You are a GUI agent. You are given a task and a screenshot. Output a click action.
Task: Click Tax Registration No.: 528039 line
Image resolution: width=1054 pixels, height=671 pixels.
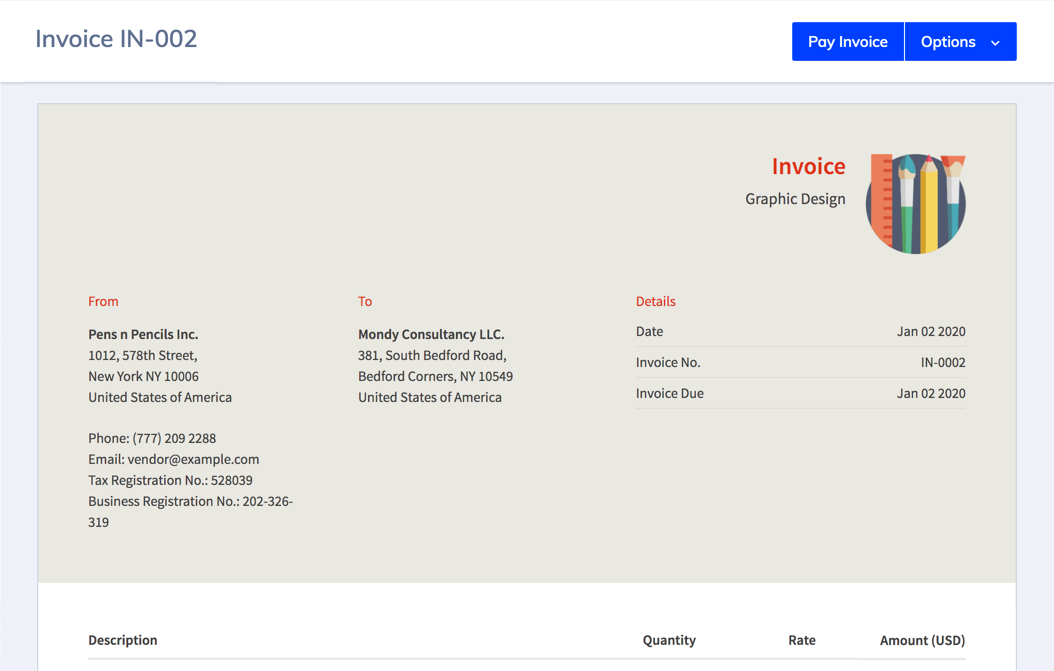[x=170, y=480]
